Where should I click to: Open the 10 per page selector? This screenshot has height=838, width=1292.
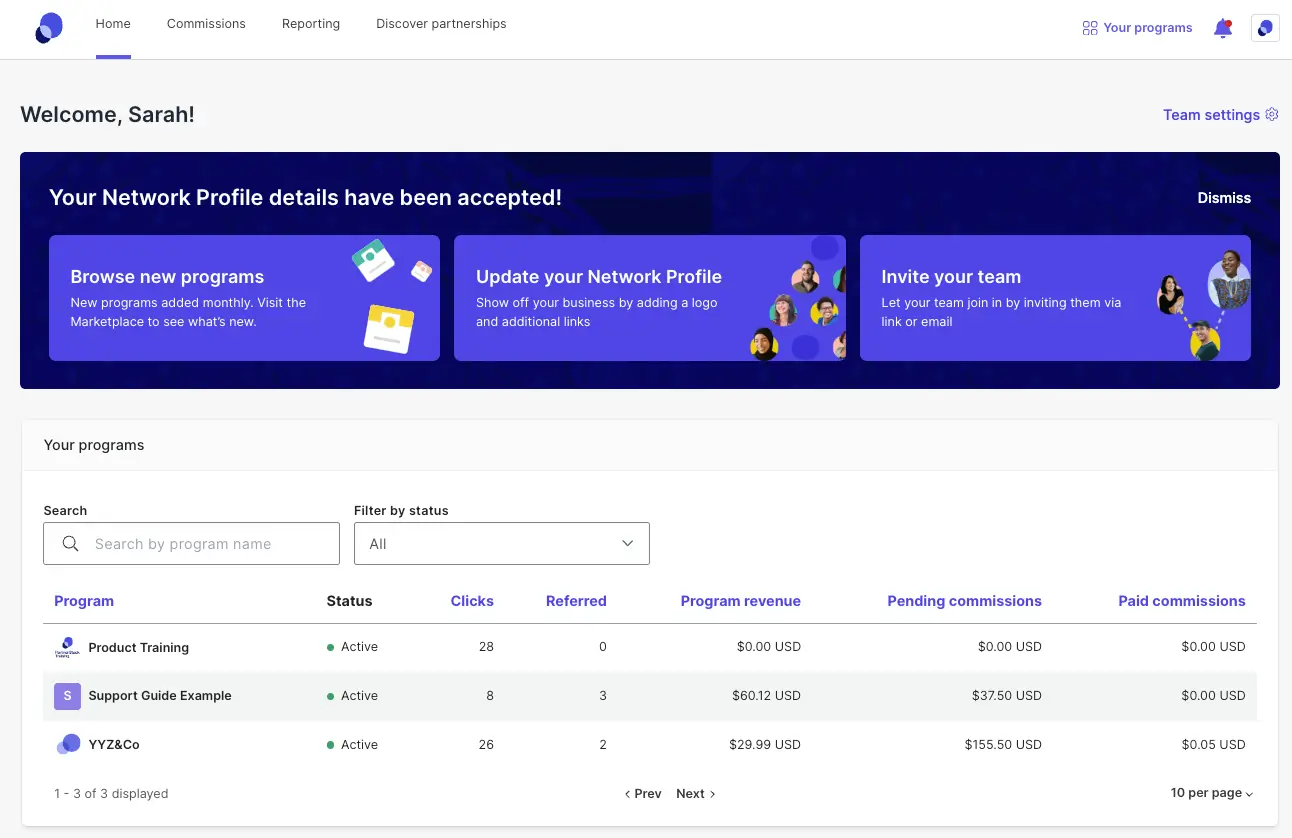tap(1212, 793)
